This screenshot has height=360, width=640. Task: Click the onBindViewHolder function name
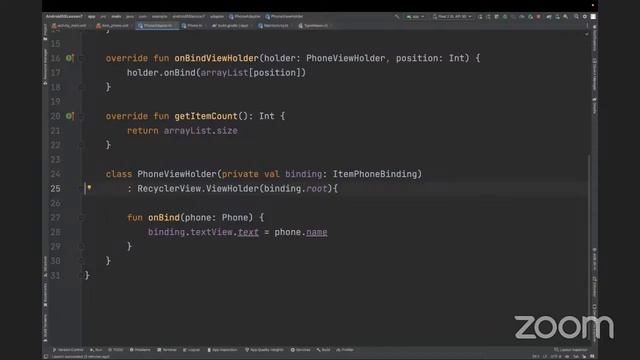pos(216,58)
